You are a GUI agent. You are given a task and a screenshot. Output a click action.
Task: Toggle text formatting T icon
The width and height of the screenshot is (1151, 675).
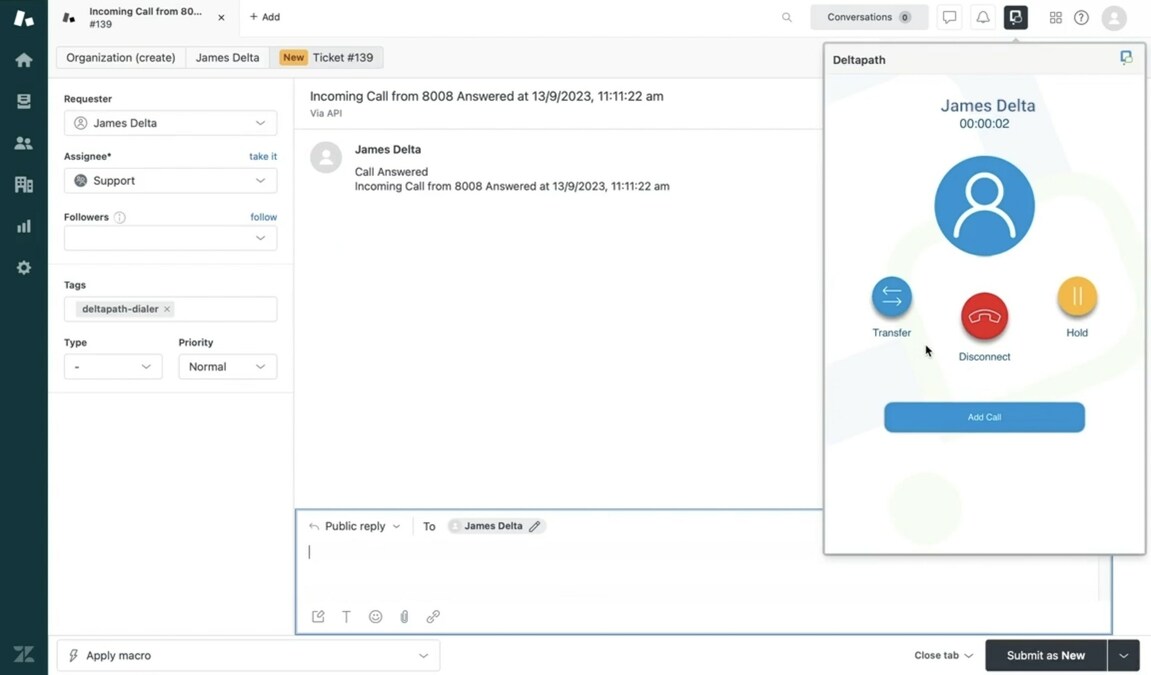(x=346, y=616)
